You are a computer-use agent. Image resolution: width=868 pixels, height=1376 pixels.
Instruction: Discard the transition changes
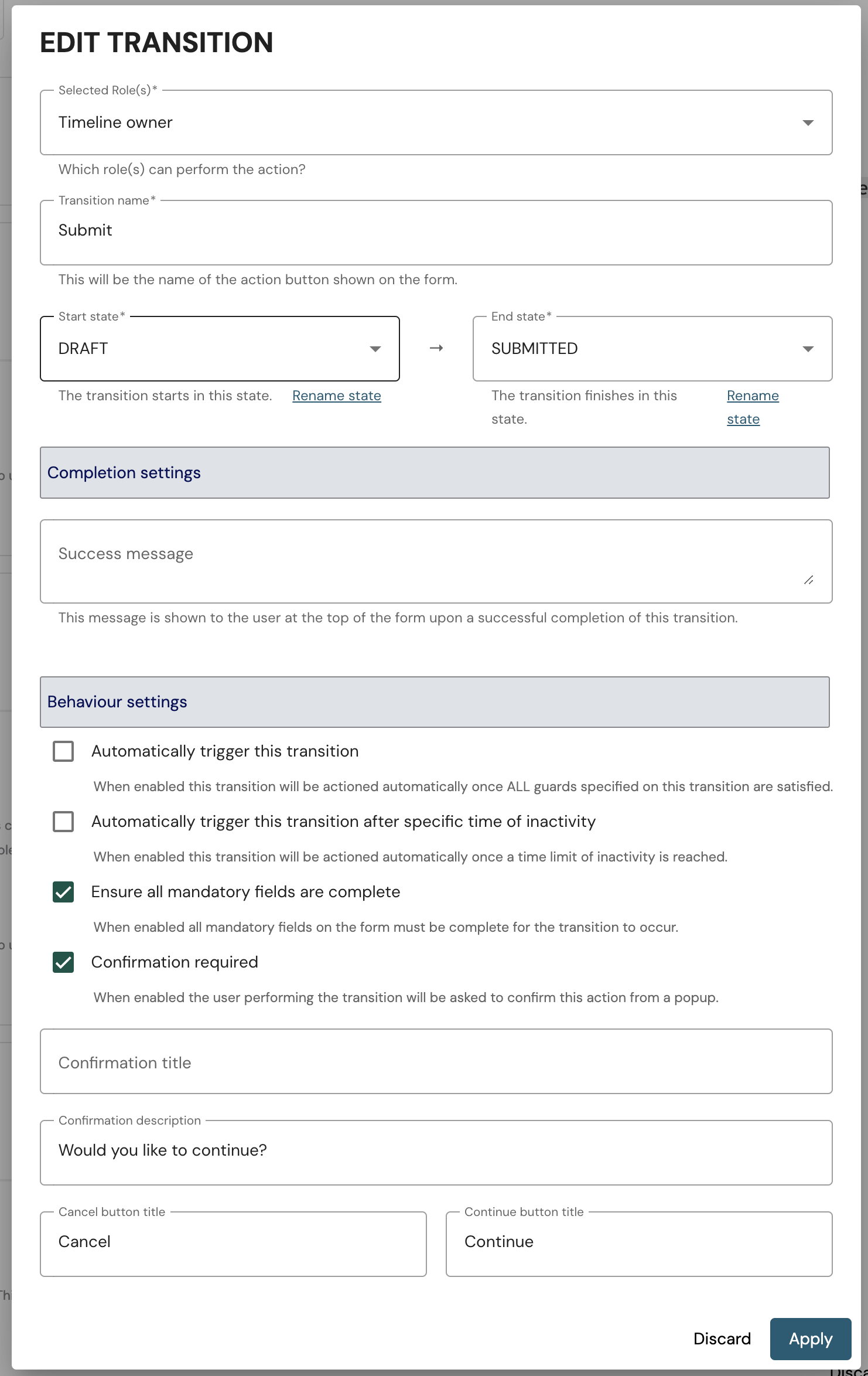tap(722, 1339)
